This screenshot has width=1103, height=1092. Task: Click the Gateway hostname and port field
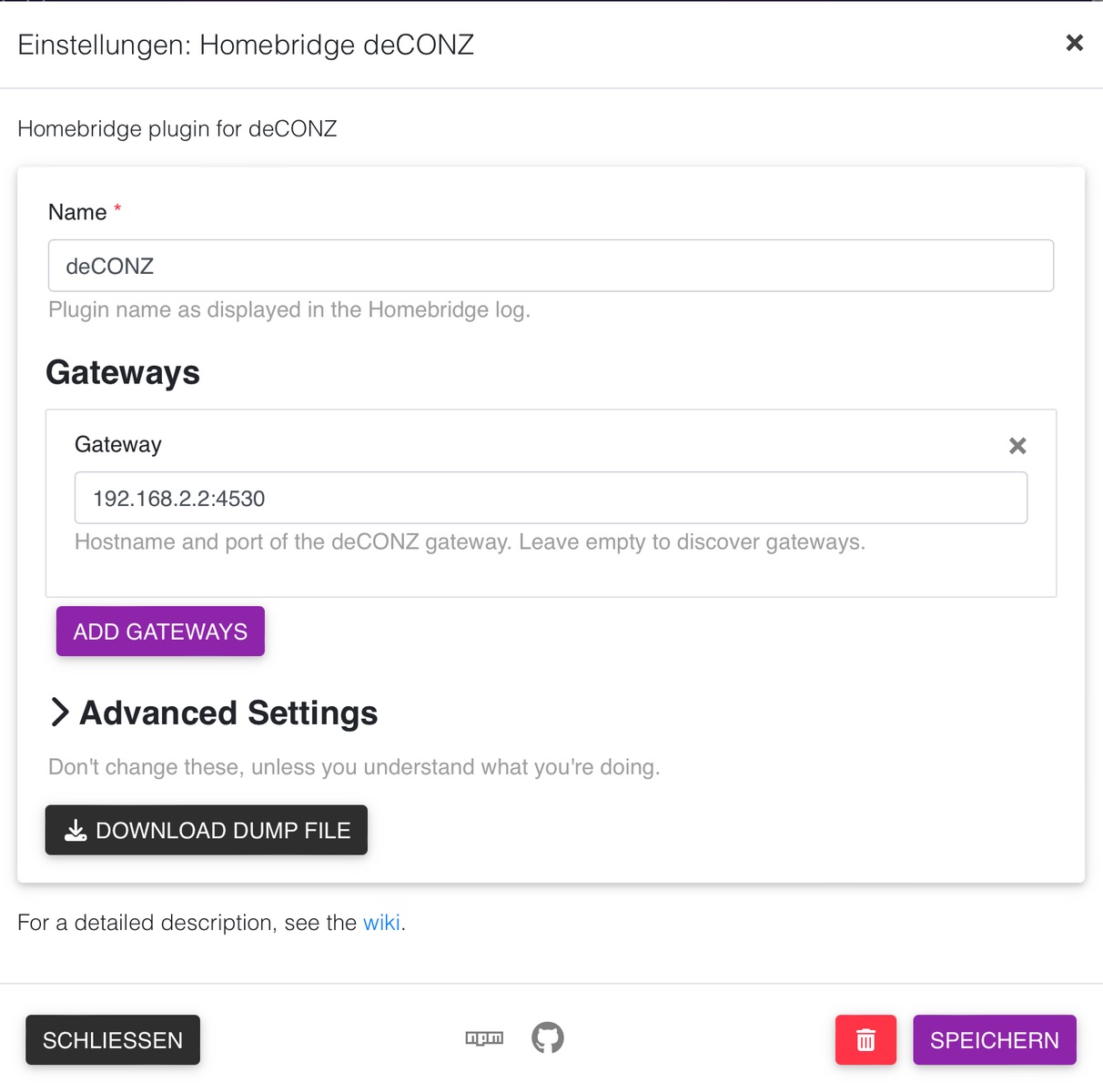coord(551,498)
